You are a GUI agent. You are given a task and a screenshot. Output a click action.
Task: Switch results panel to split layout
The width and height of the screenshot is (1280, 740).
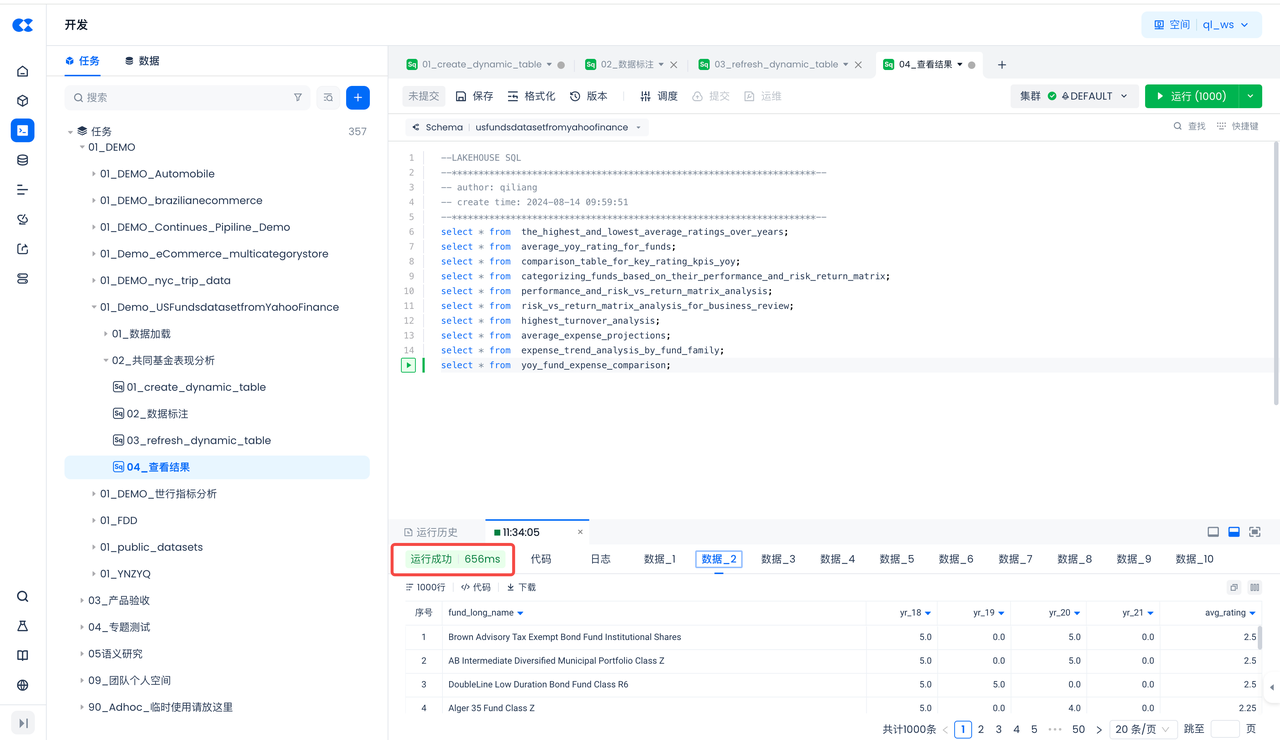1234,532
